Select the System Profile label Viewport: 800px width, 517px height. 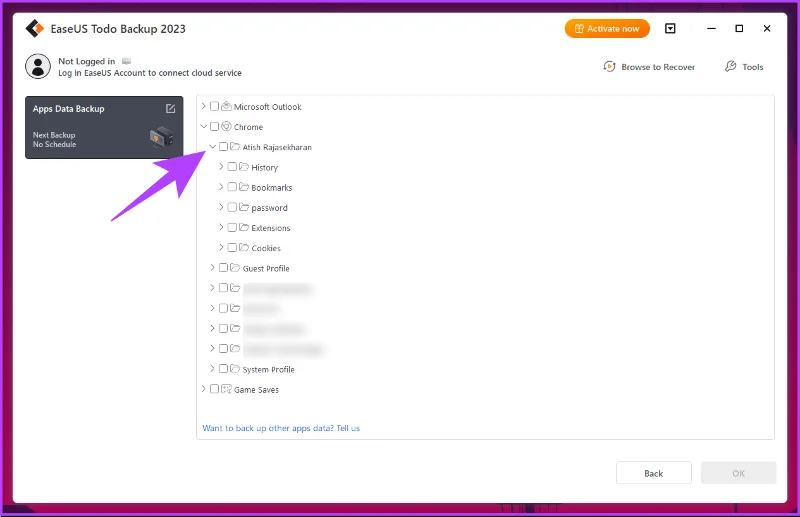[x=268, y=369]
